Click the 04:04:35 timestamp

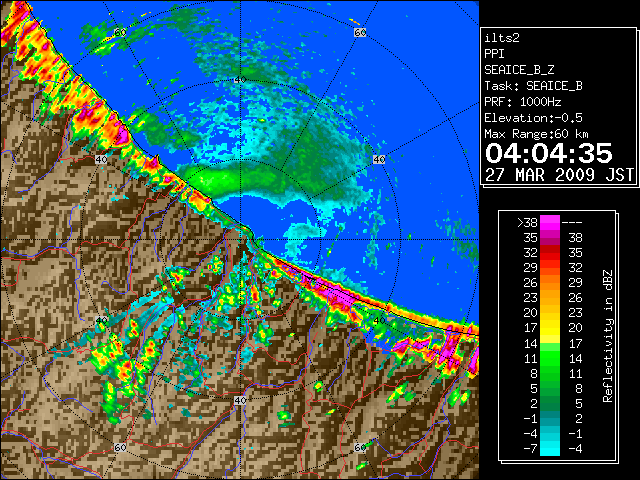(549, 153)
